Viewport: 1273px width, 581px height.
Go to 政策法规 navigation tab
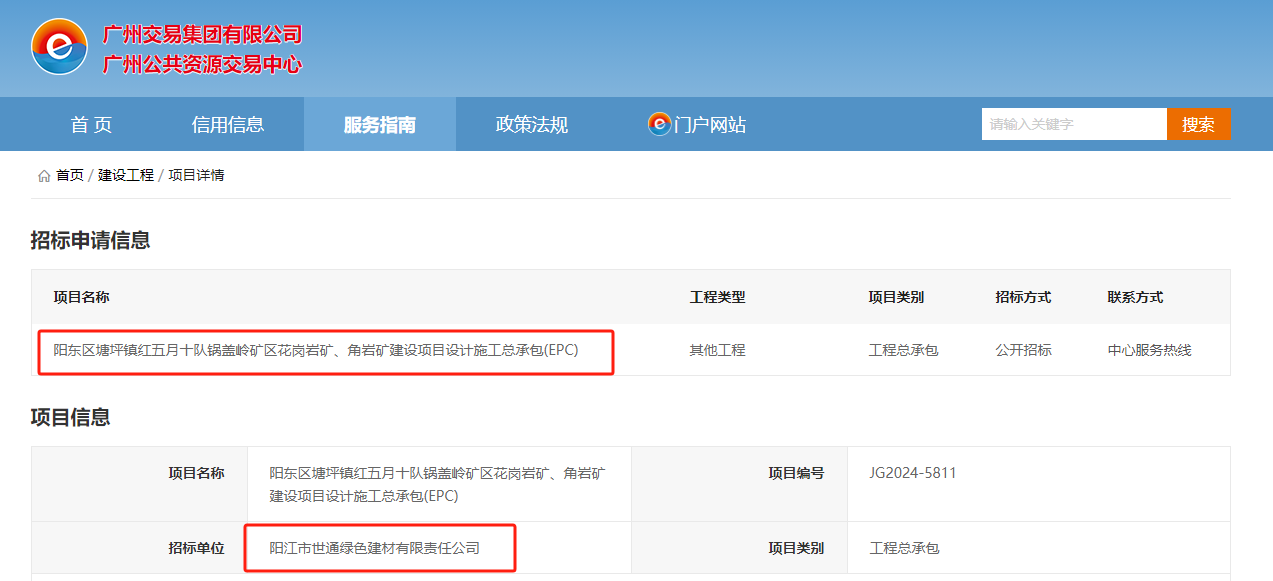click(x=531, y=125)
